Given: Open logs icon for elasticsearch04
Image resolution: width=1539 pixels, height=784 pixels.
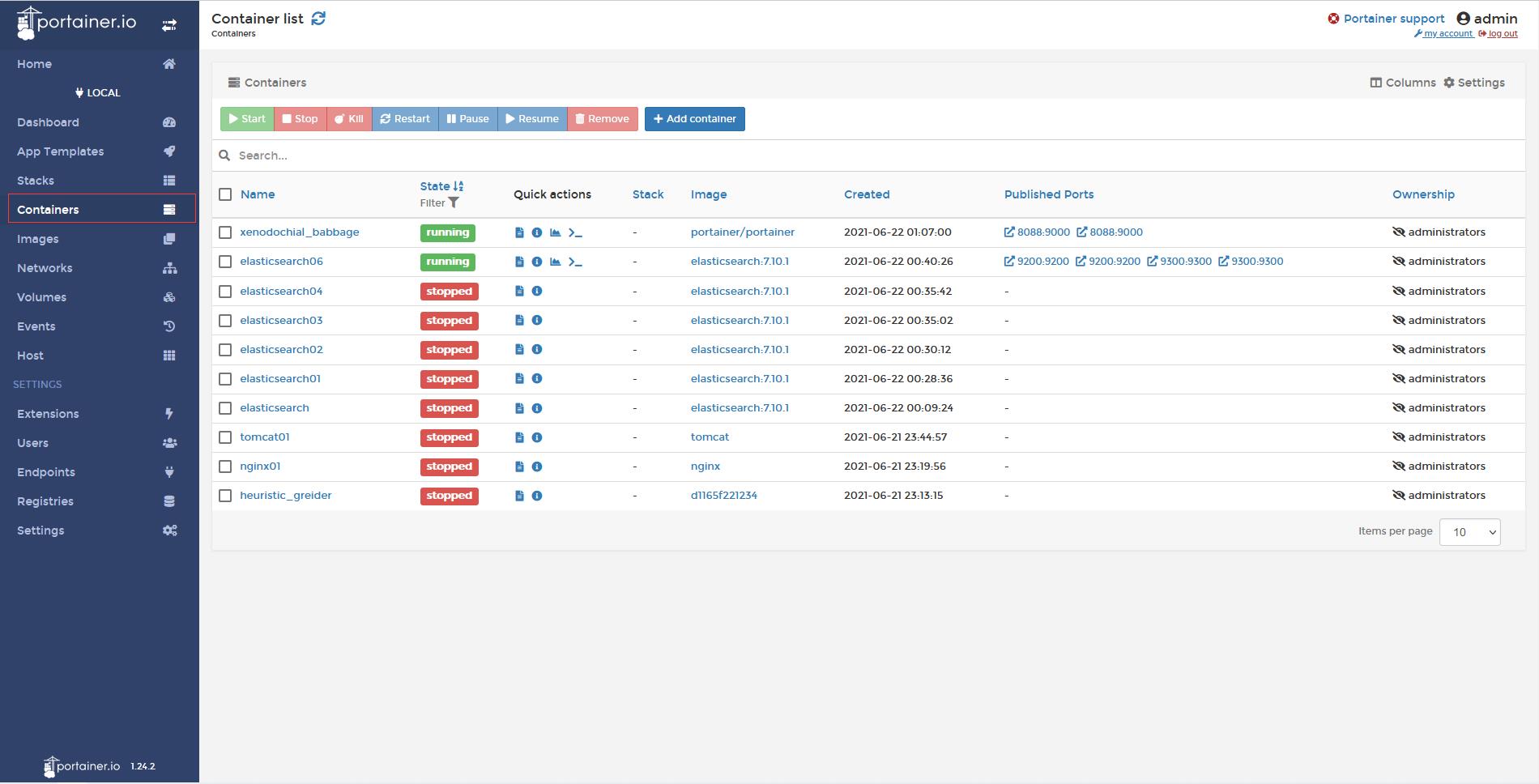Looking at the screenshot, I should pos(519,291).
